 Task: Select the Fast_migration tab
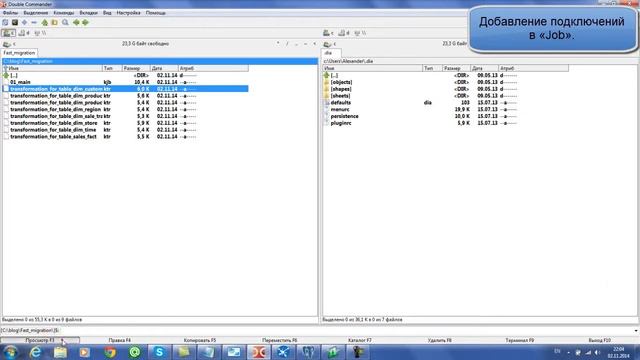click(x=19, y=53)
